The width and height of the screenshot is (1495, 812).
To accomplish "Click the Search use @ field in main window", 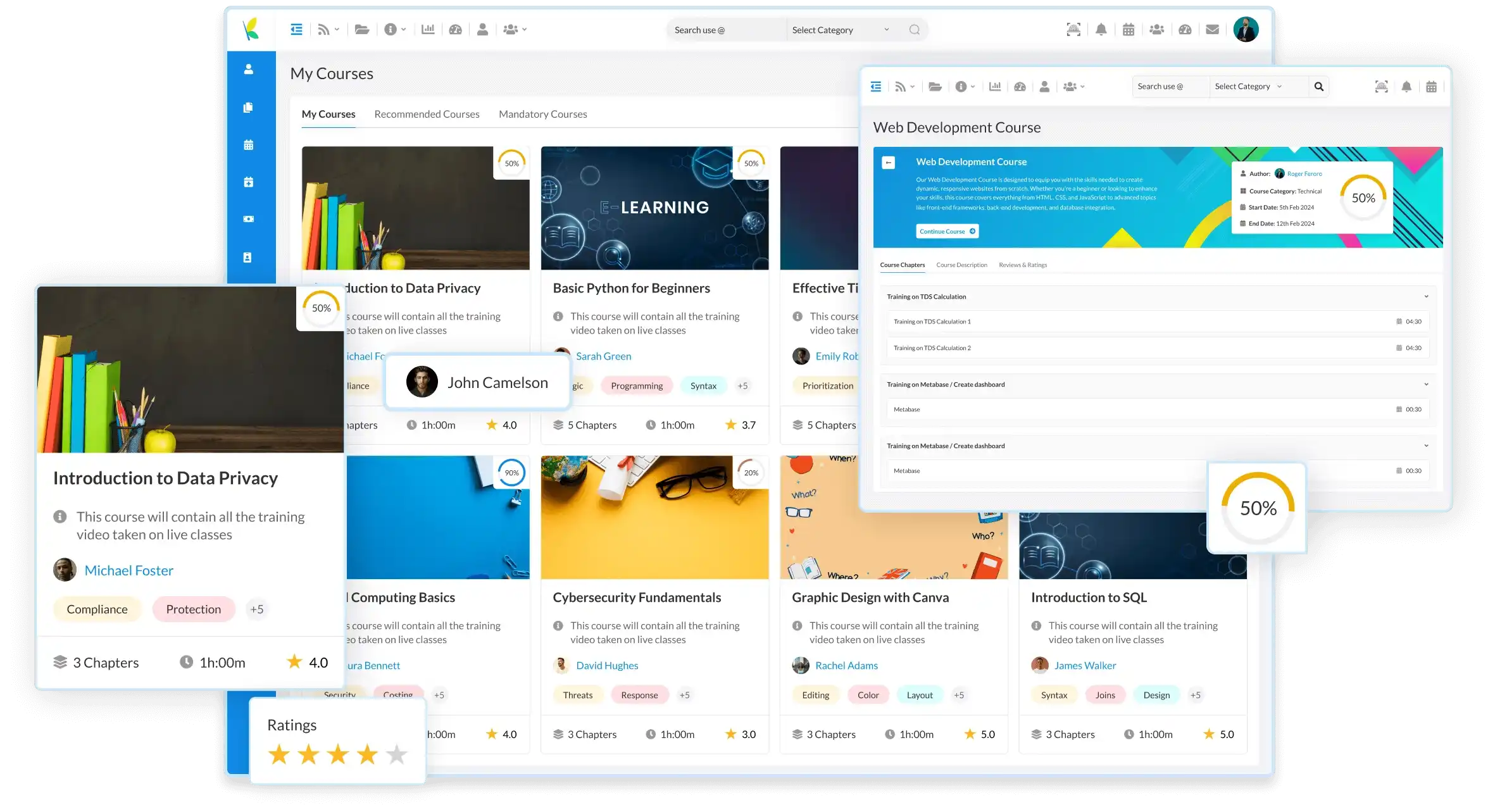I will tap(726, 30).
